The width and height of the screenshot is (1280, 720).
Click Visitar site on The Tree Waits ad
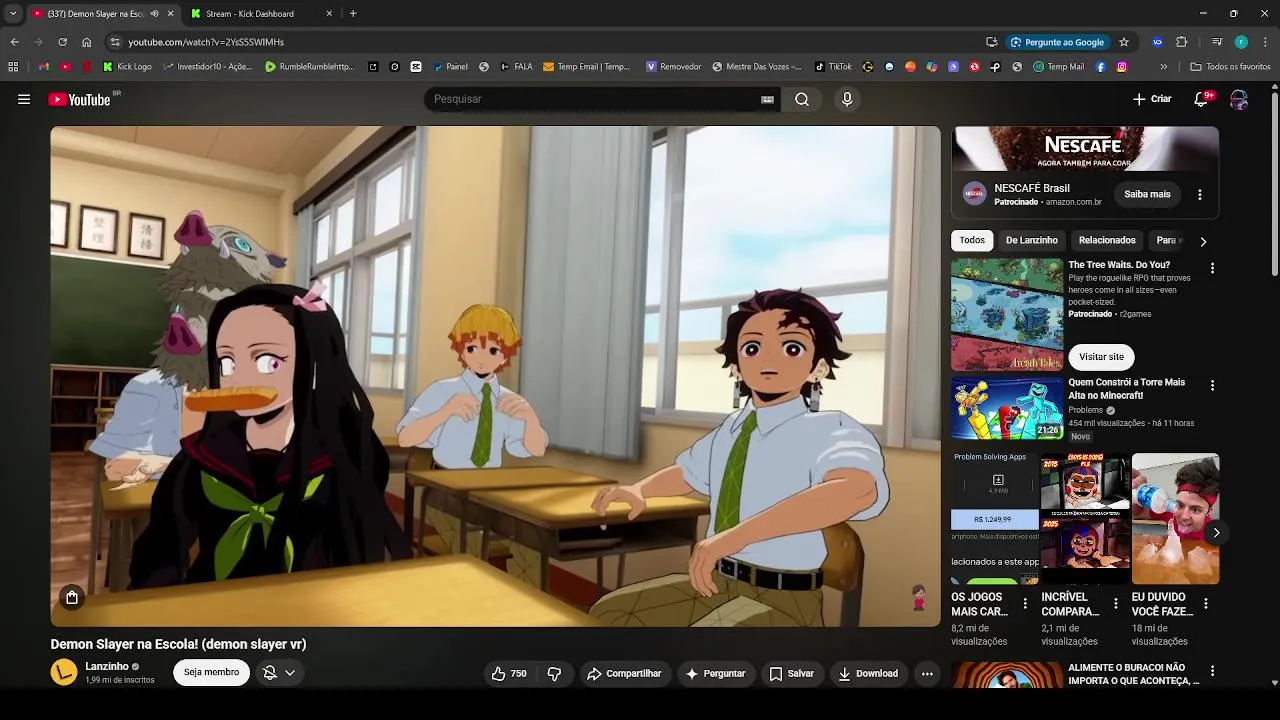[1101, 356]
